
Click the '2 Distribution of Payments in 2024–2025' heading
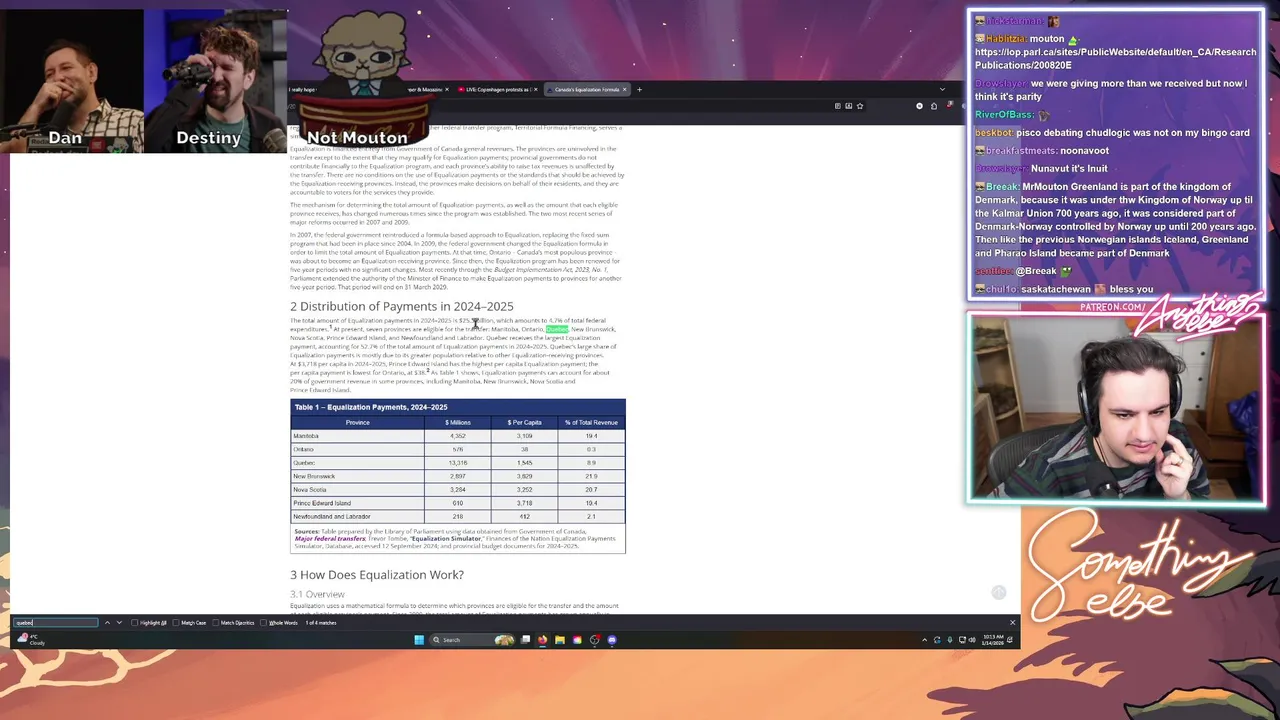pyautogui.click(x=402, y=306)
